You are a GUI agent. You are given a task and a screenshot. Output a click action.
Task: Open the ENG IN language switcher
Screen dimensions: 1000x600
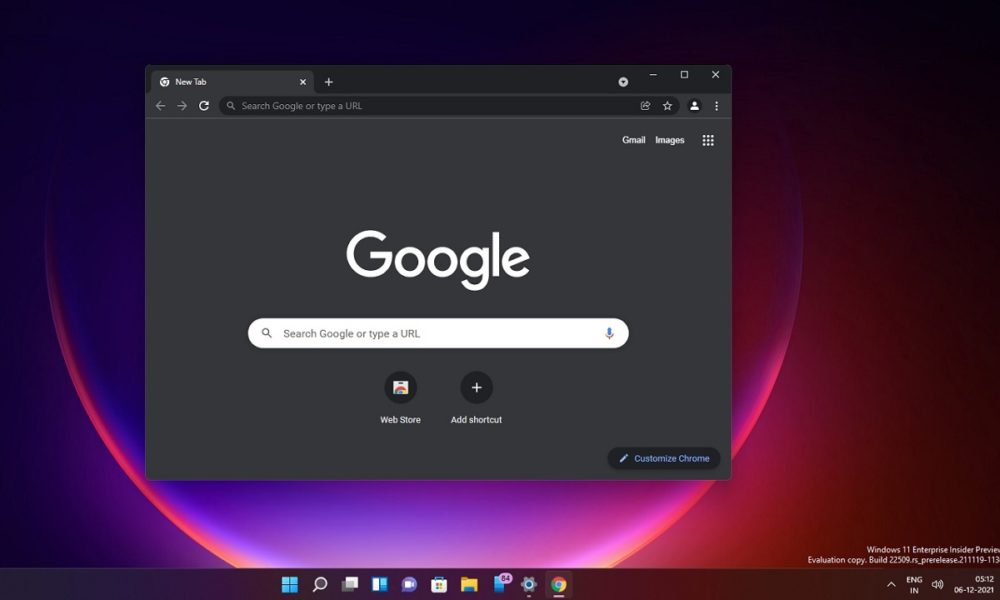click(914, 584)
